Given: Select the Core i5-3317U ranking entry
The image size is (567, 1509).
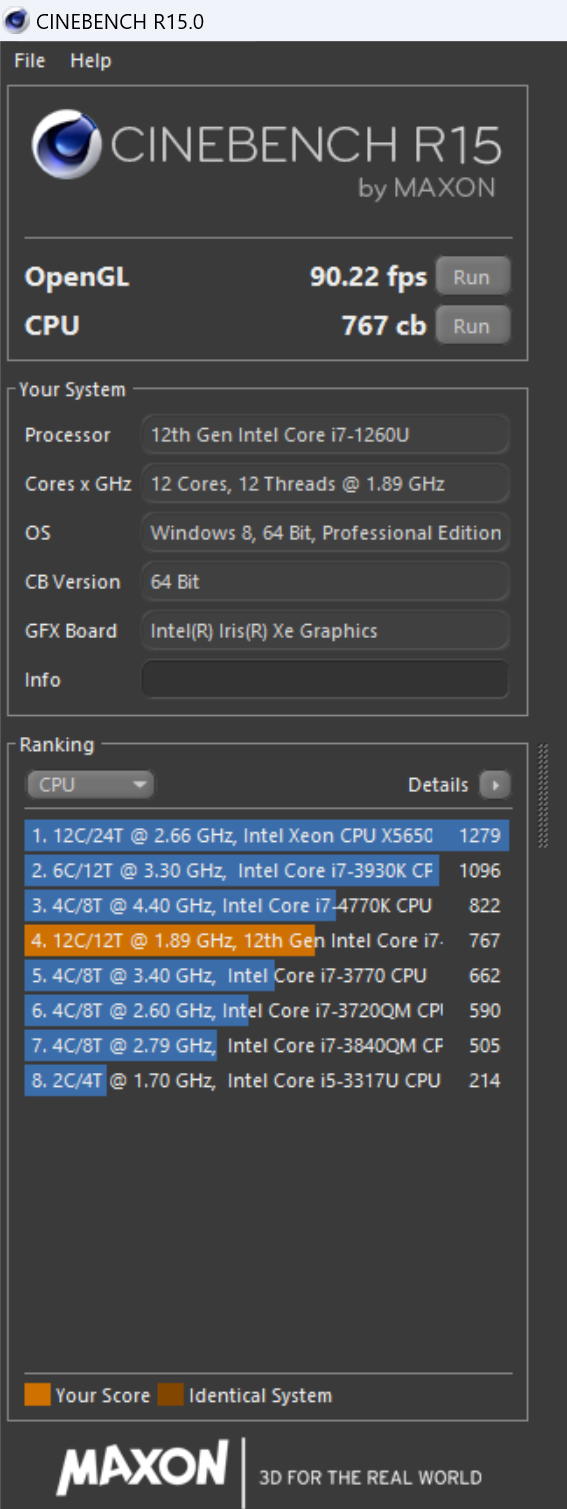Looking at the screenshot, I should click(x=267, y=1081).
